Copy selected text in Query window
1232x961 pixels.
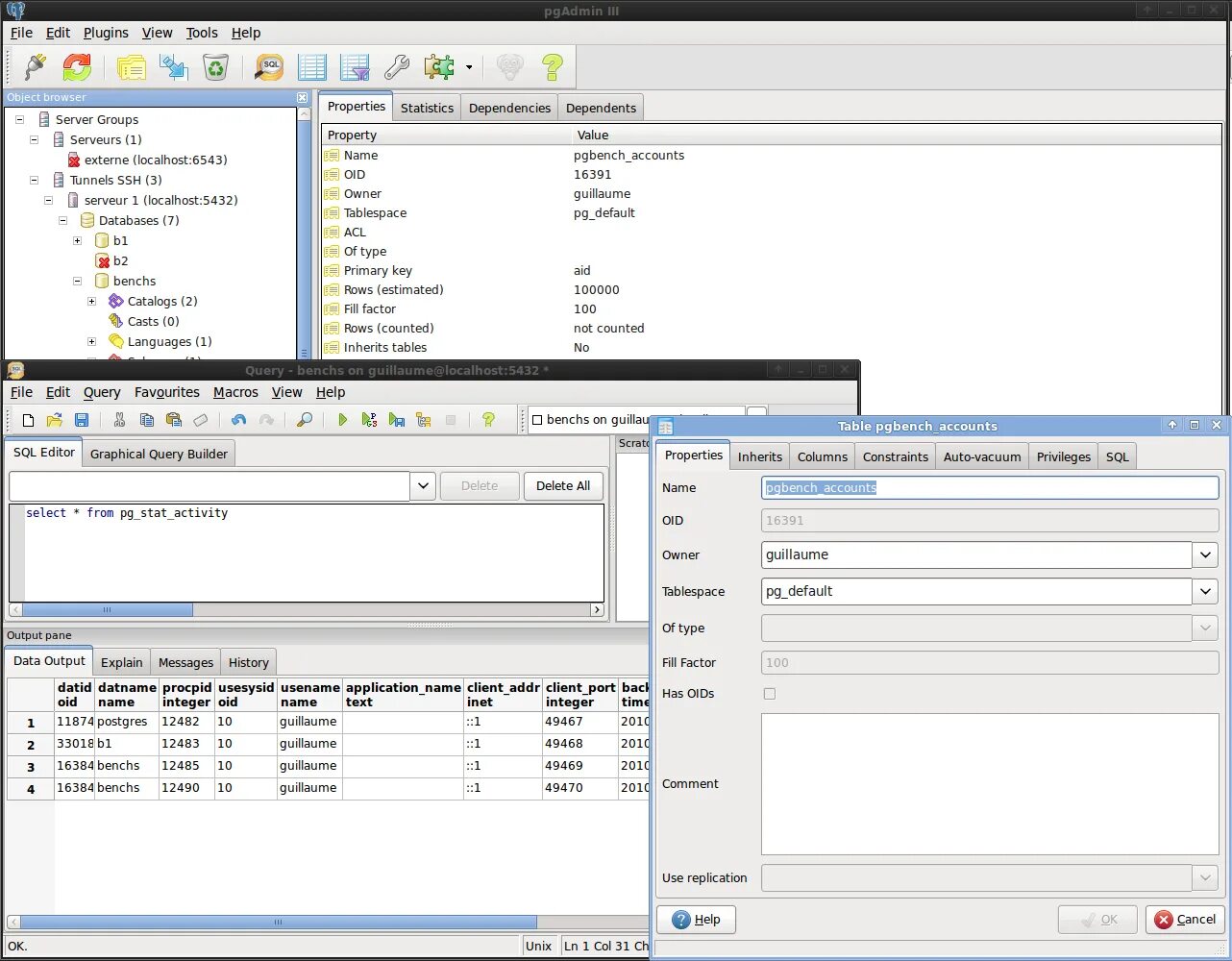click(147, 420)
